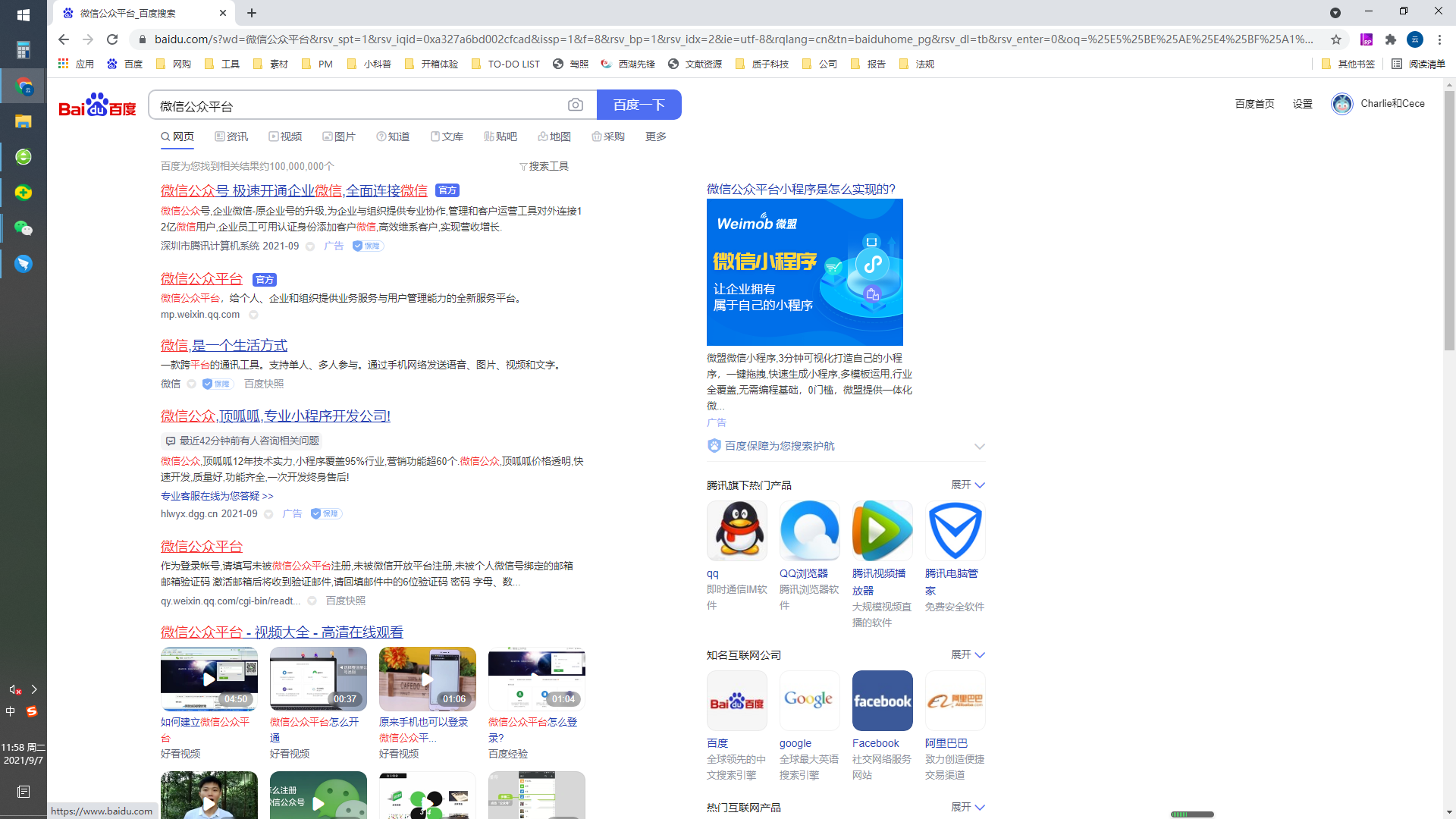Click the 百度一下 search button
Image resolution: width=1456 pixels, height=819 pixels.
(x=639, y=105)
